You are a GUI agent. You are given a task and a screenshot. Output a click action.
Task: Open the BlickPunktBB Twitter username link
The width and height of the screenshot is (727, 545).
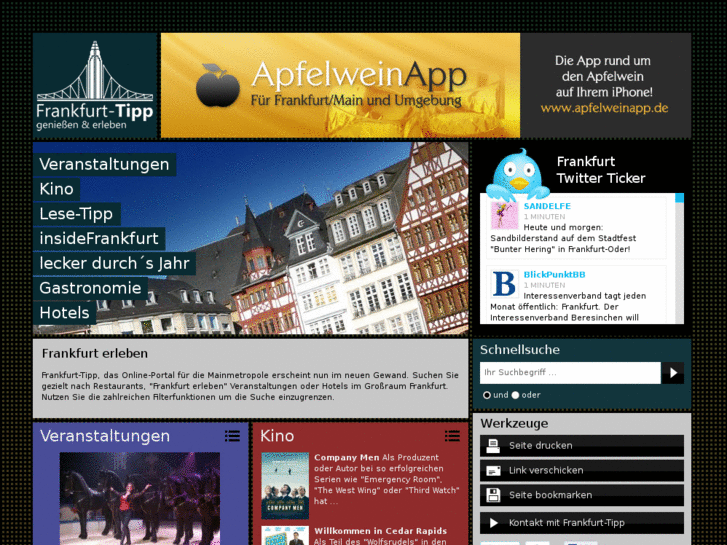click(555, 275)
